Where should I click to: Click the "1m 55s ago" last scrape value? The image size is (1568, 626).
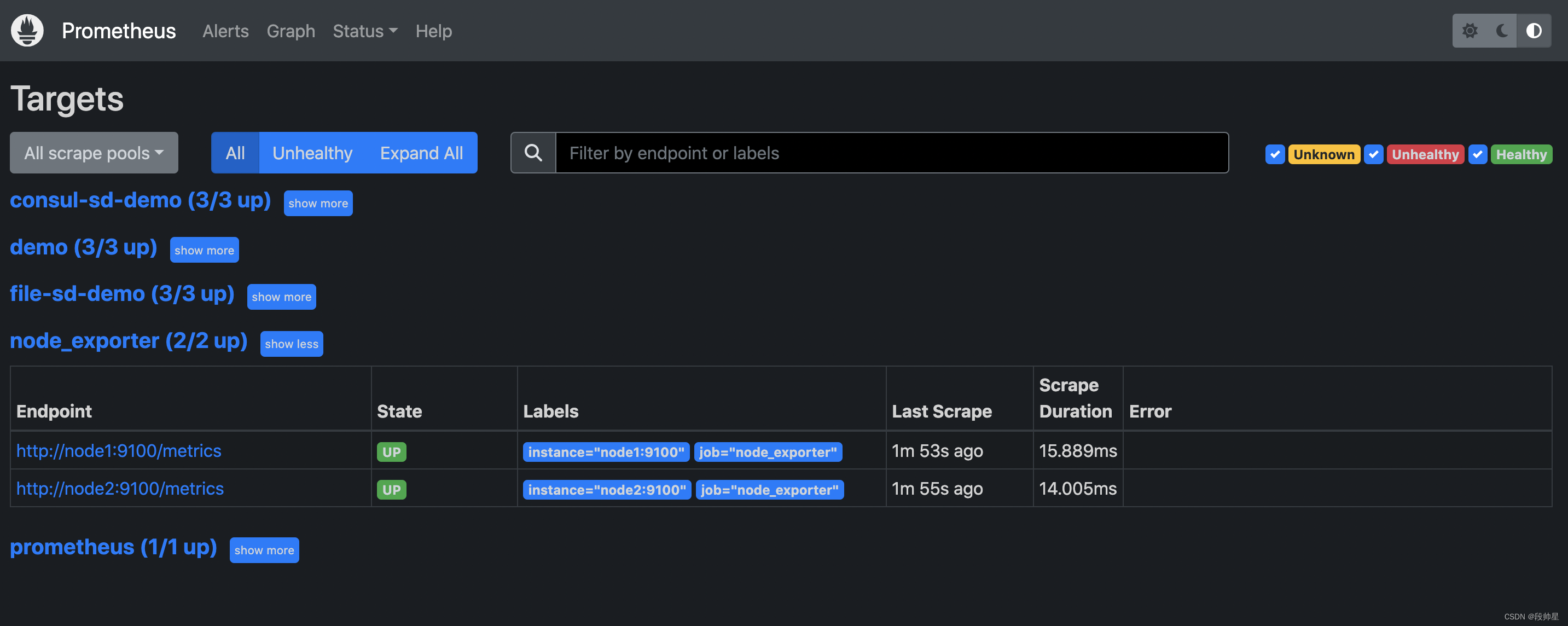[937, 488]
